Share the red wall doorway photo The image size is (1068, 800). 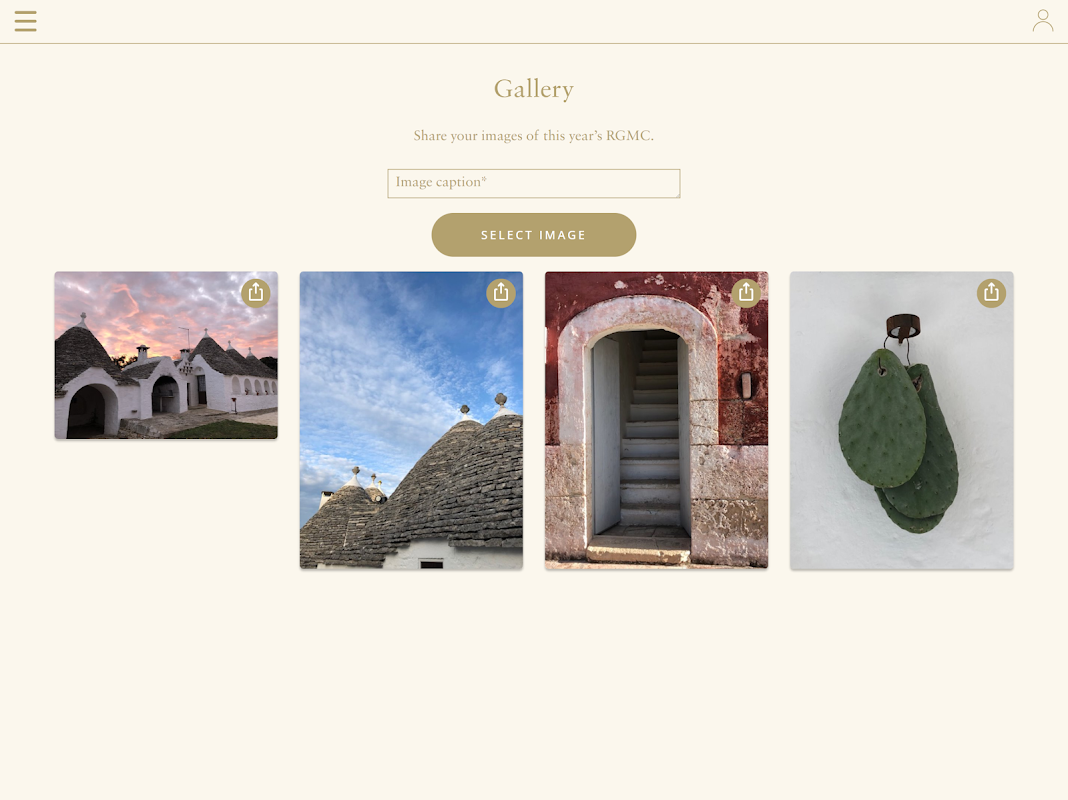coord(746,293)
